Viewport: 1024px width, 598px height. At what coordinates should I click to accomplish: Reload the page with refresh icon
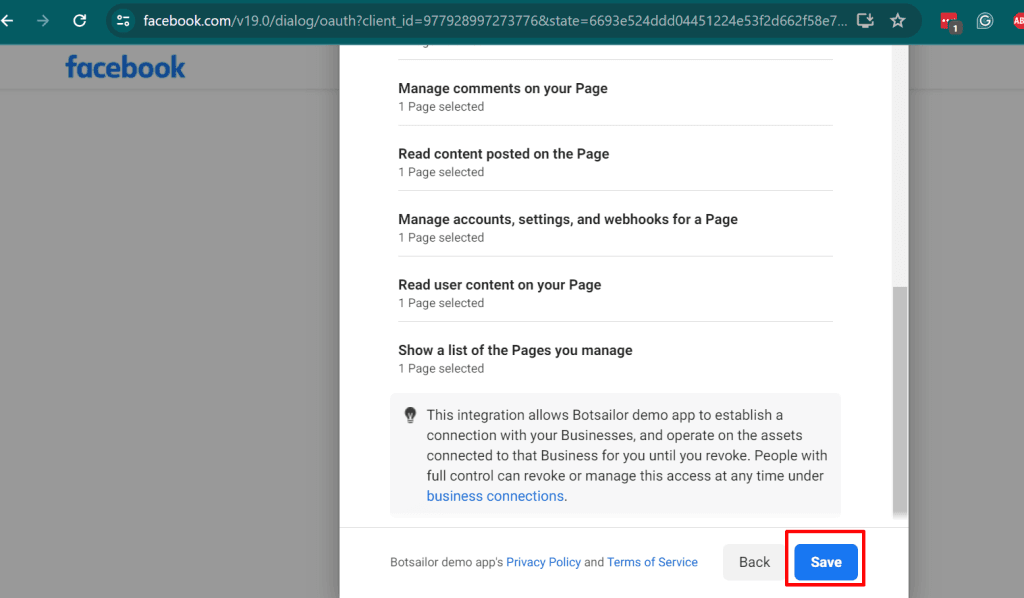80,20
